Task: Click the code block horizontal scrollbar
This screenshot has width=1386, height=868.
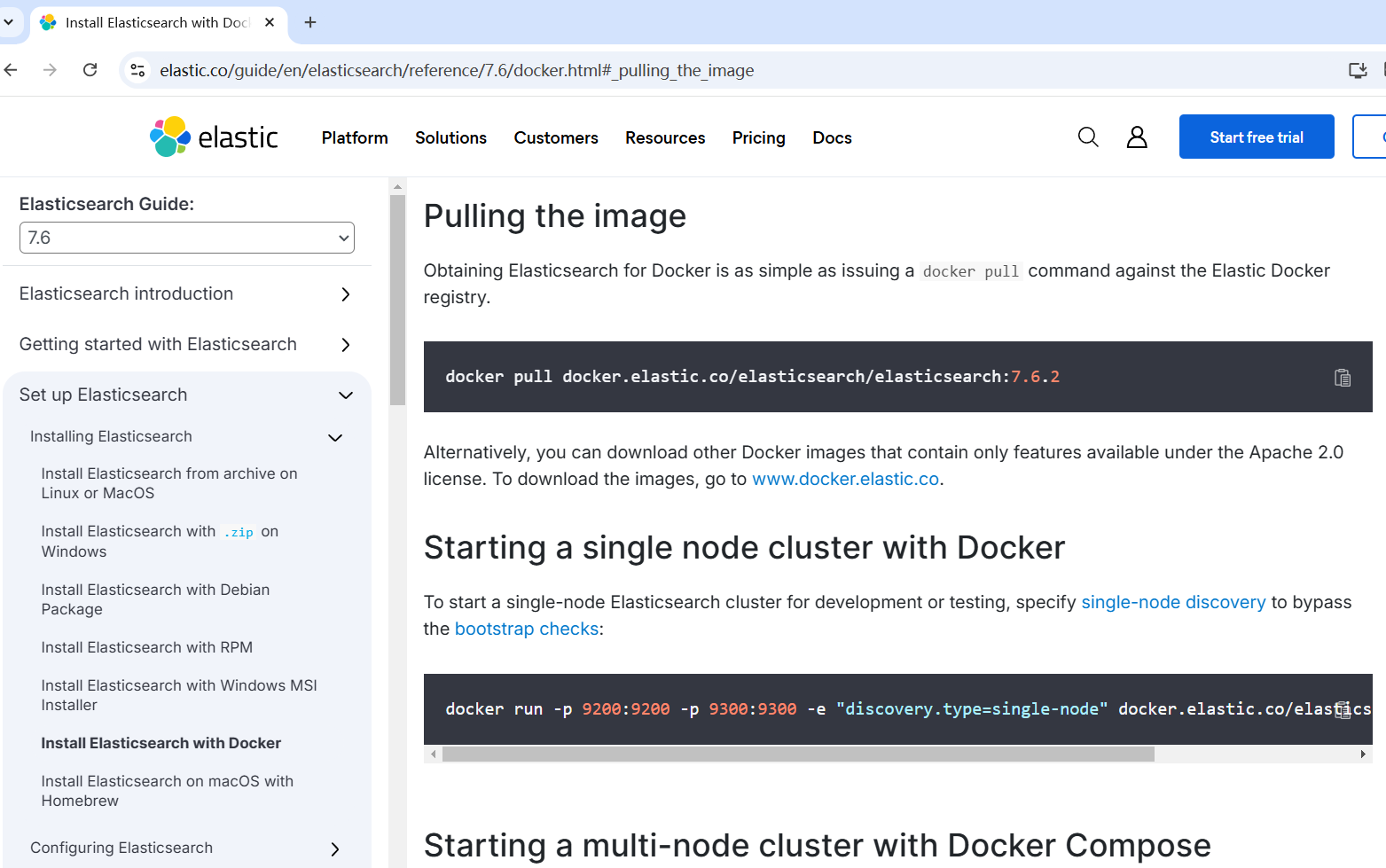Action: pyautogui.click(x=798, y=755)
